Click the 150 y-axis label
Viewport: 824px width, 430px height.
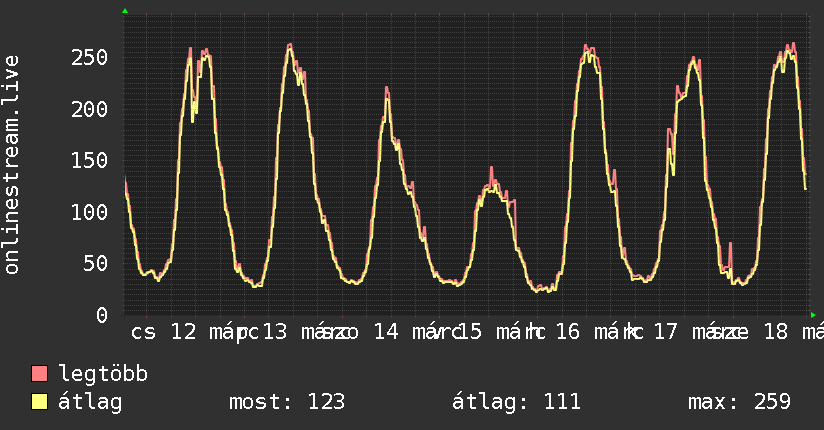[89, 161]
